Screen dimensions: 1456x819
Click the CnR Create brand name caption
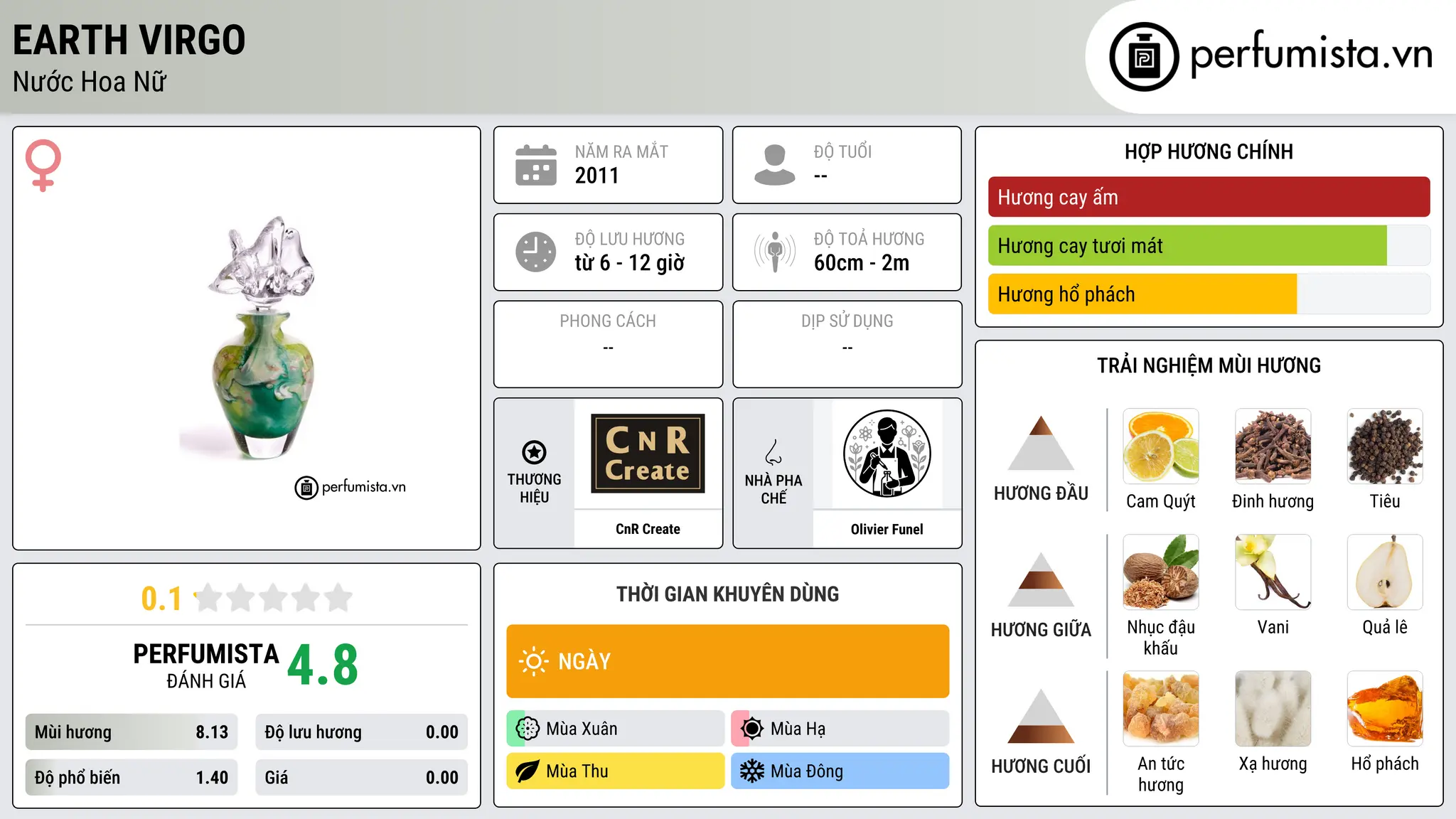click(x=648, y=529)
